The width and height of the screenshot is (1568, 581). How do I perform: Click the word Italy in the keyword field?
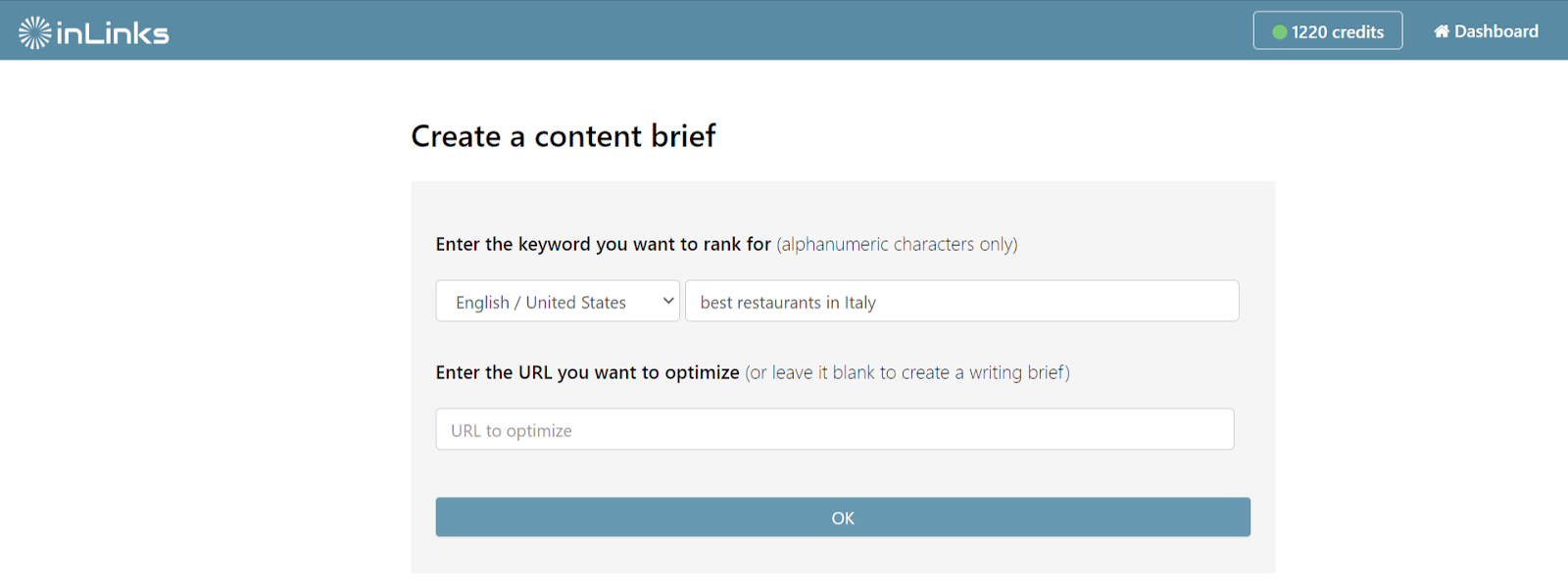(860, 303)
